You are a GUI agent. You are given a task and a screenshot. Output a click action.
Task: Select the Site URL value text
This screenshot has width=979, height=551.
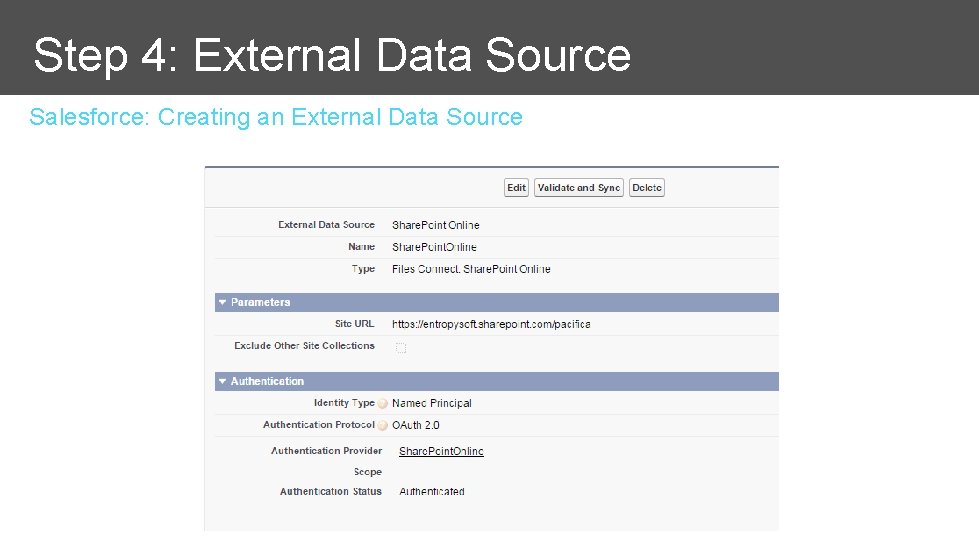pos(491,324)
